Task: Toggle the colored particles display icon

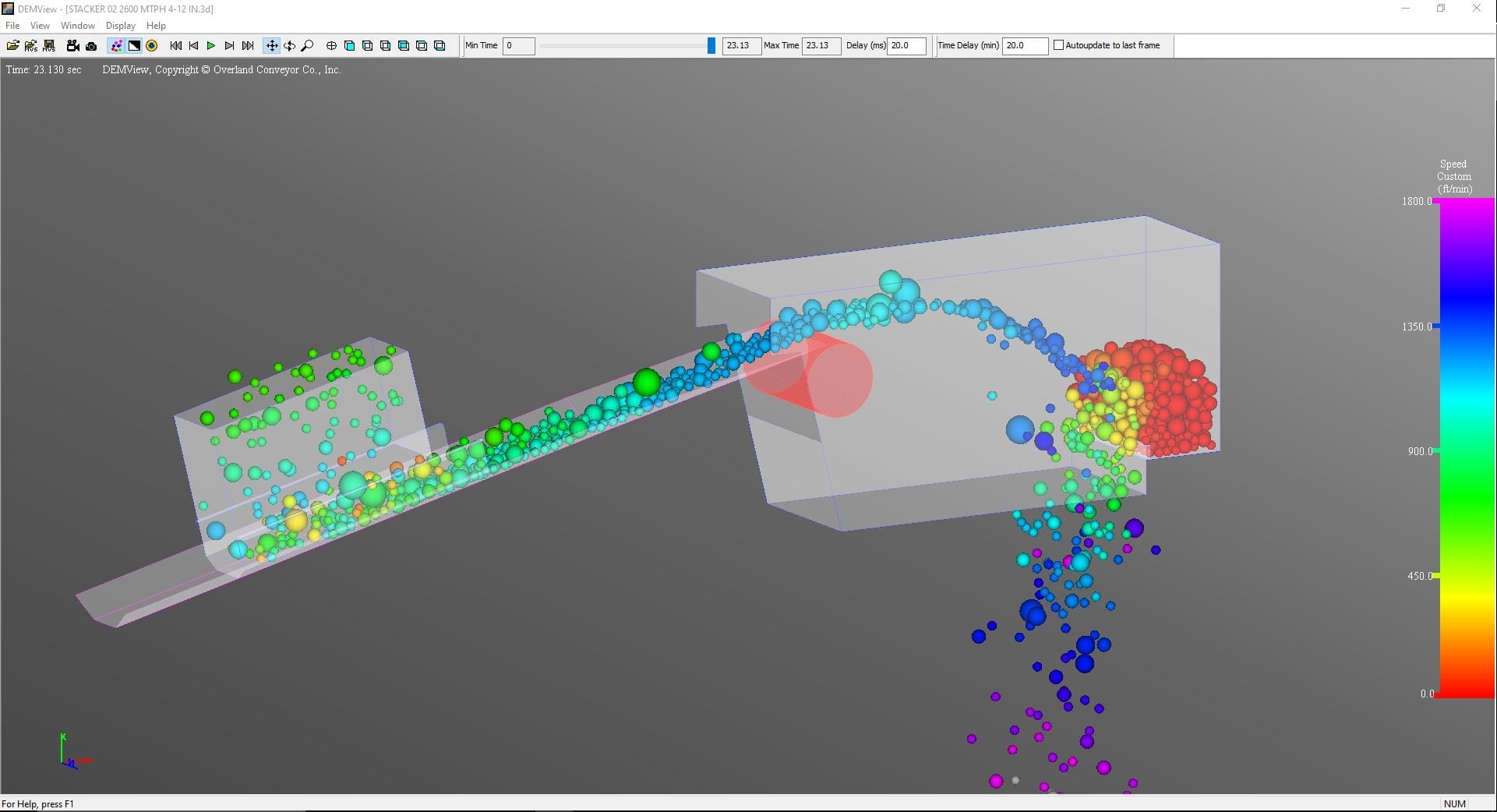Action: 116,46
